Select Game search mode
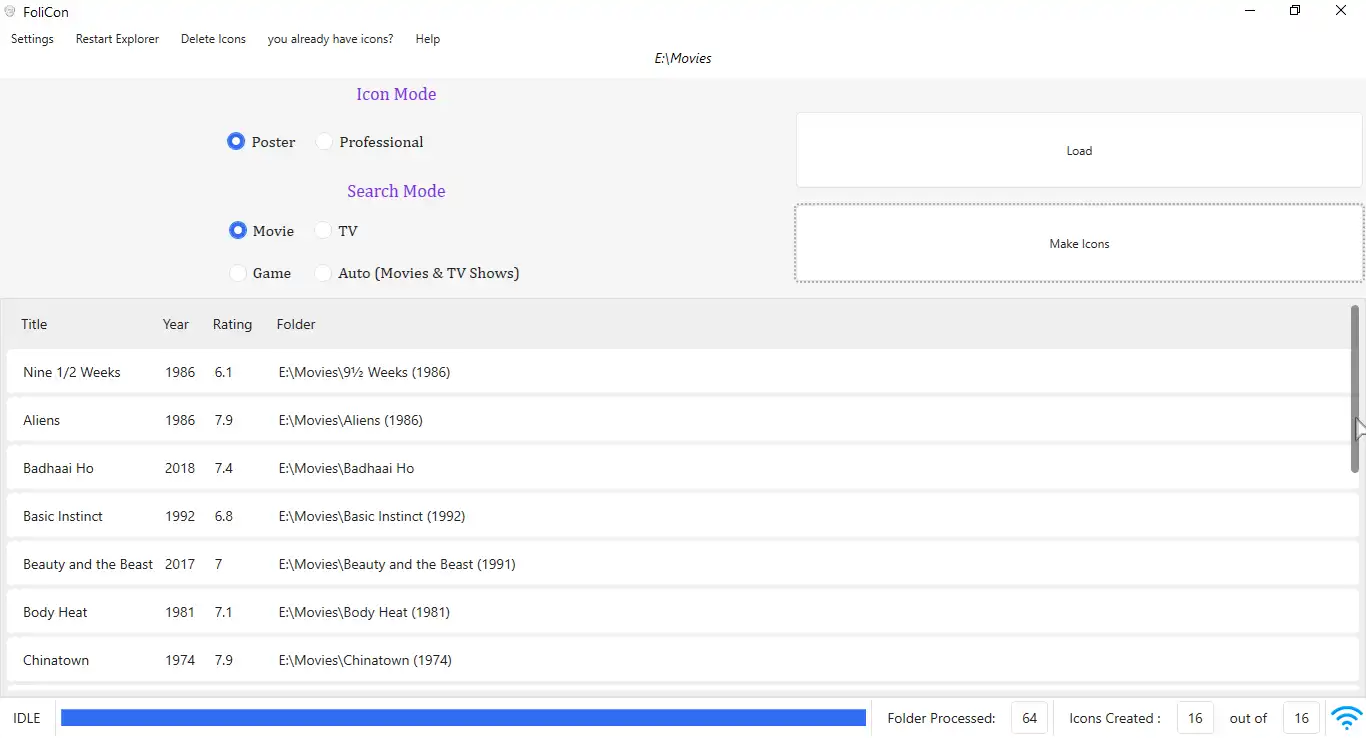The height and width of the screenshot is (738, 1366). (x=238, y=273)
